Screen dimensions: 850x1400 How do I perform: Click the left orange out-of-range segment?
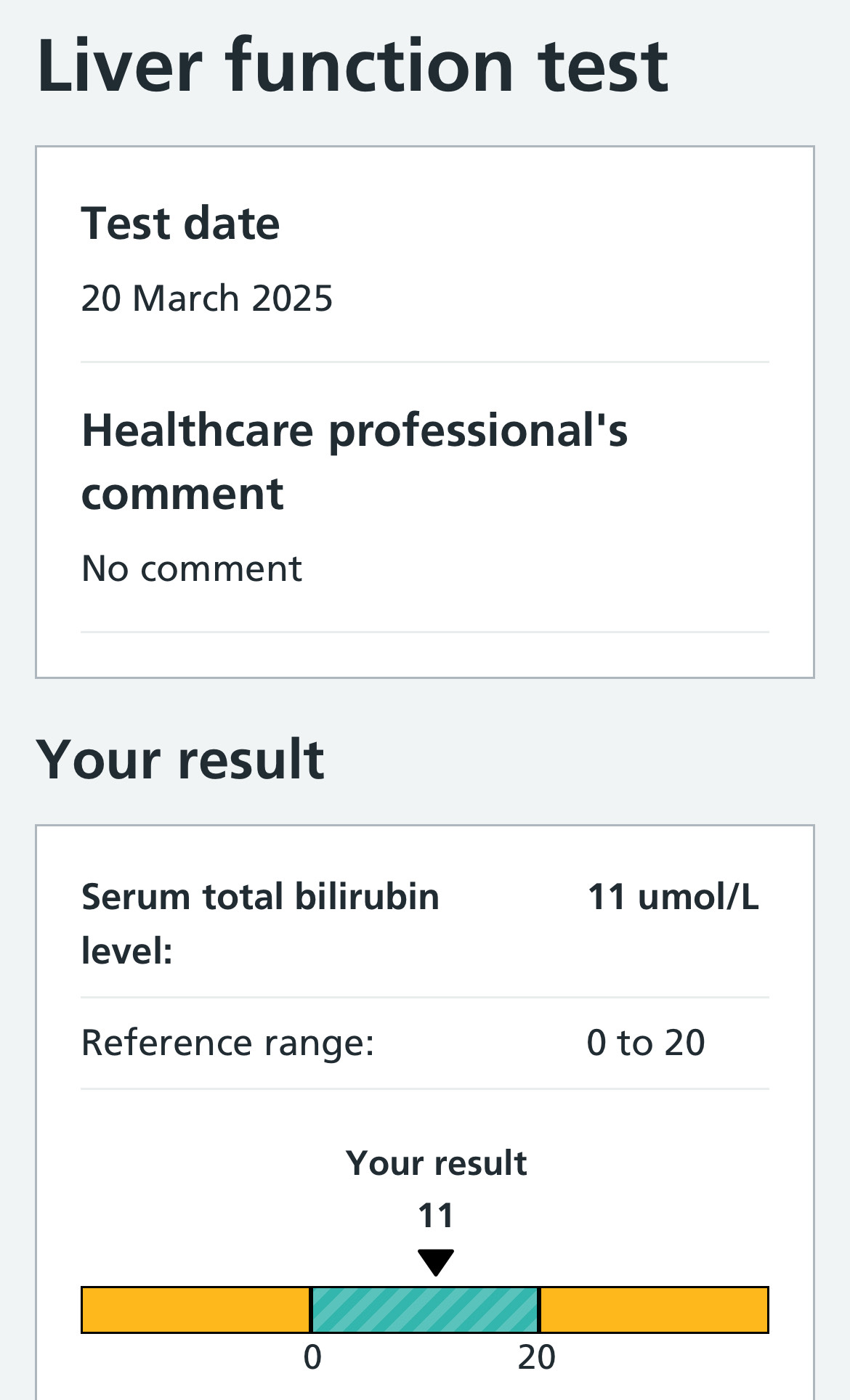[x=195, y=1310]
